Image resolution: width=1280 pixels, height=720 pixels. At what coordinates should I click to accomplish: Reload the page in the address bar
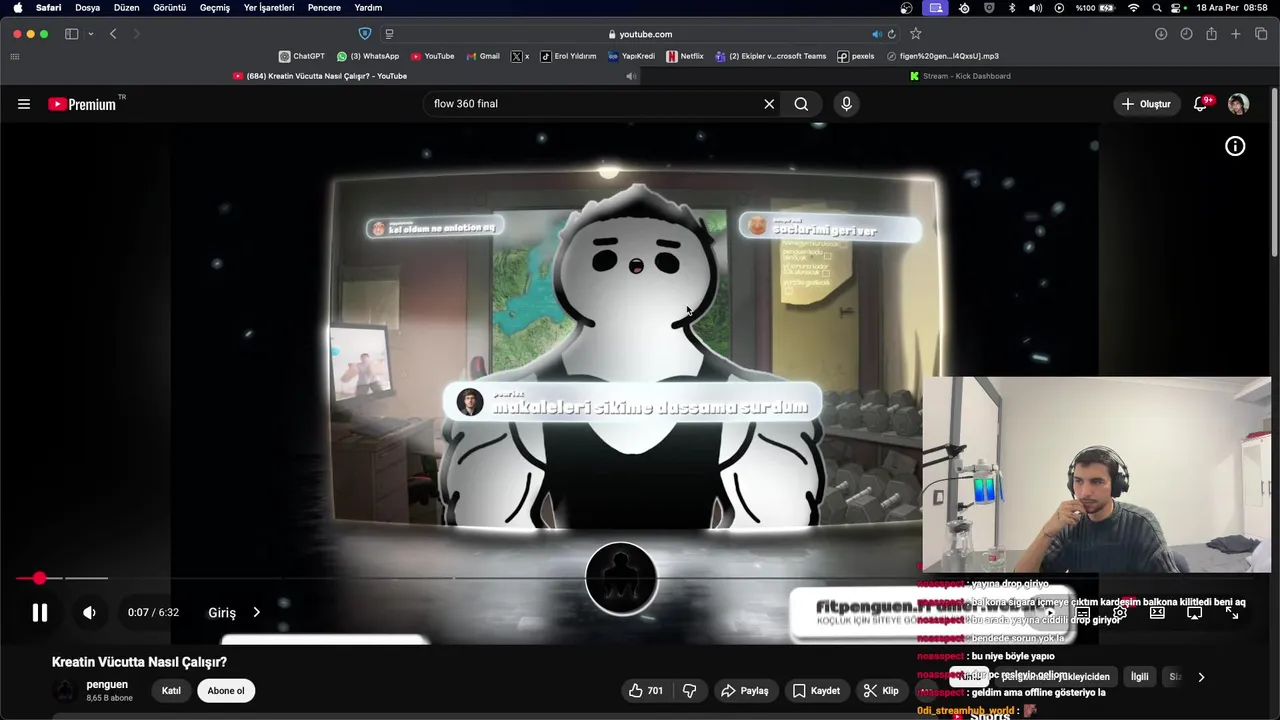(892, 34)
